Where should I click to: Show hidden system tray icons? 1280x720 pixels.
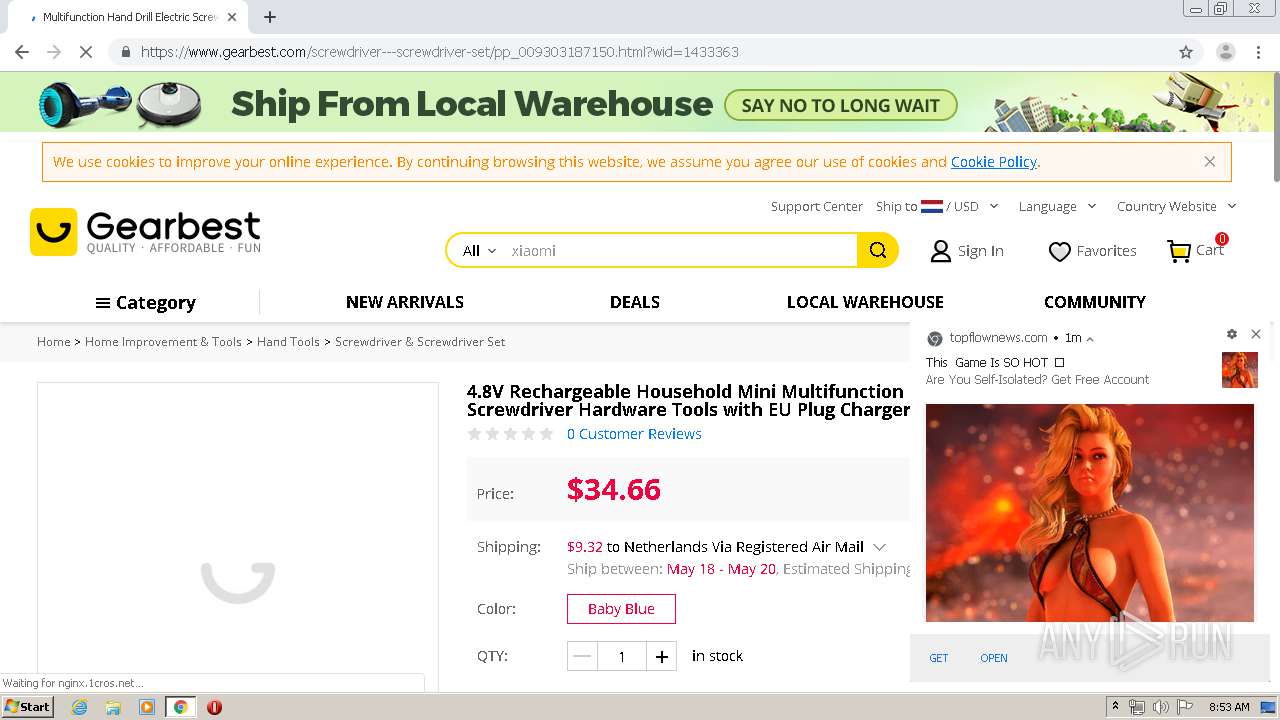click(1115, 707)
